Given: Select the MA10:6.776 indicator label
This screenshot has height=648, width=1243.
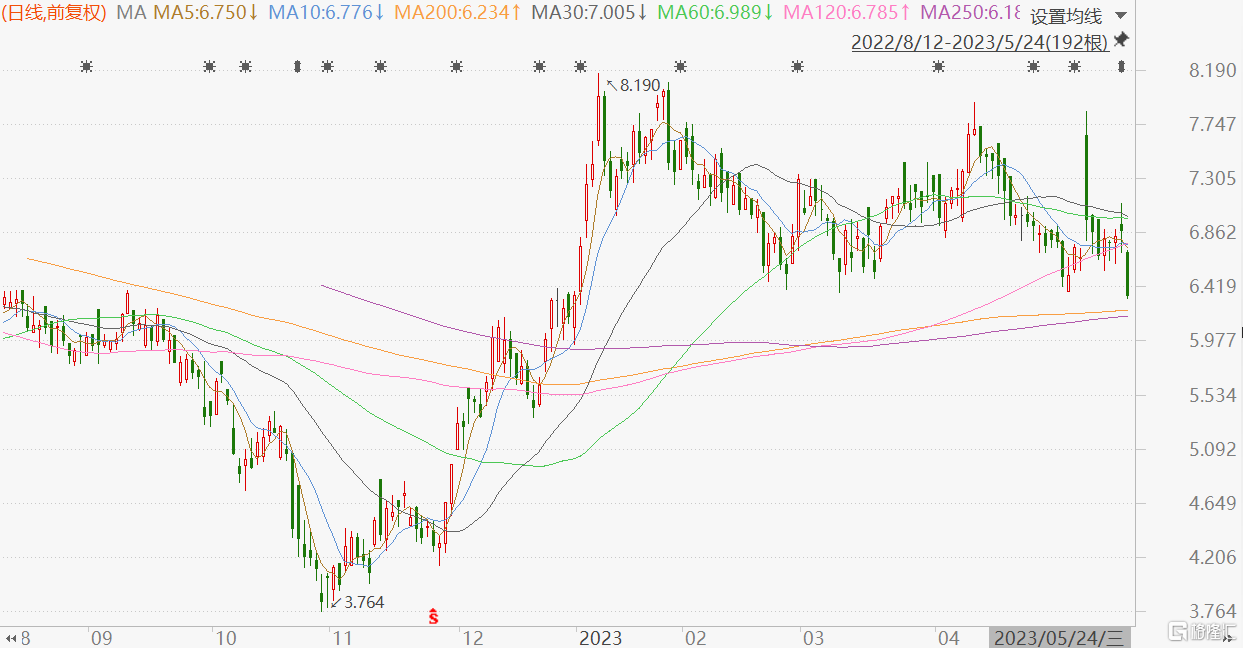Looking at the screenshot, I should [325, 13].
